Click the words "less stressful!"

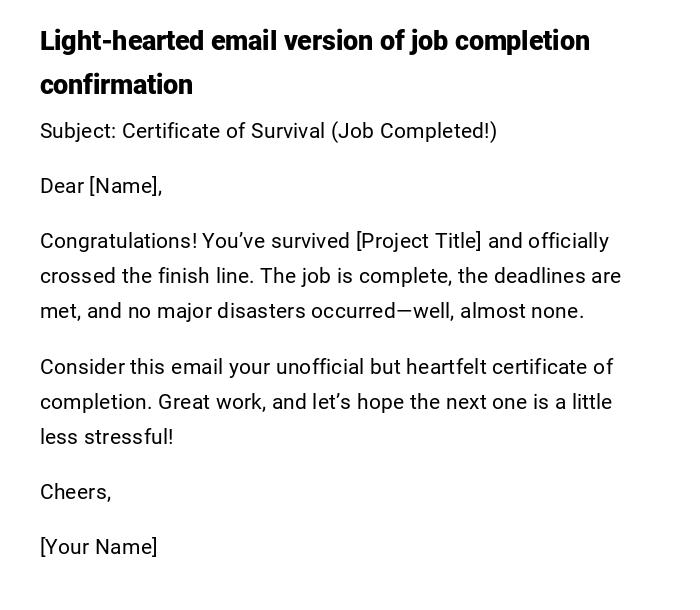[106, 437]
